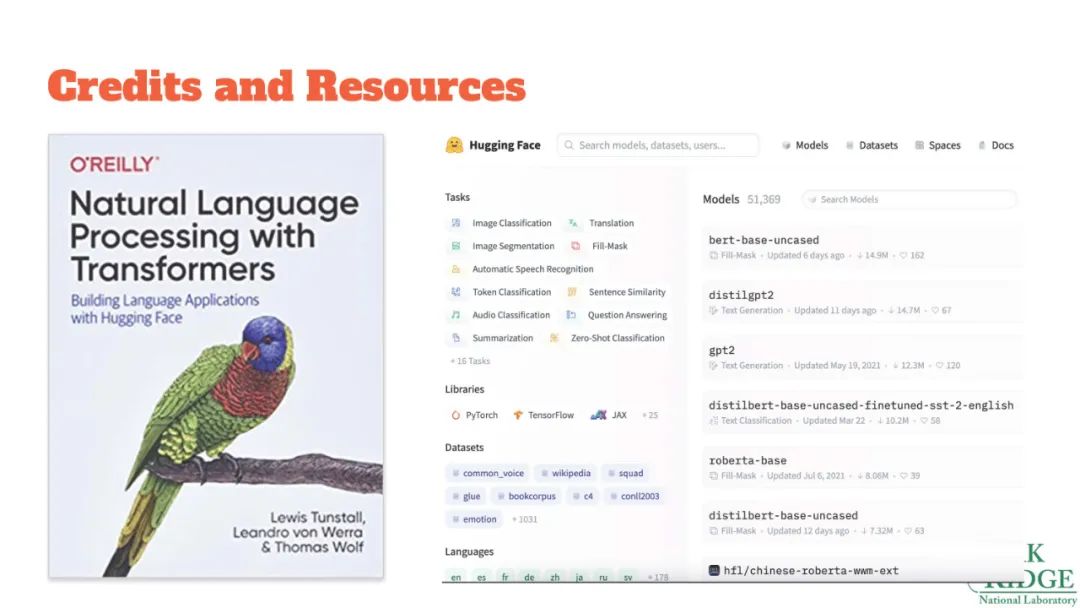Expand the +25 libraries list

pyautogui.click(x=650, y=415)
